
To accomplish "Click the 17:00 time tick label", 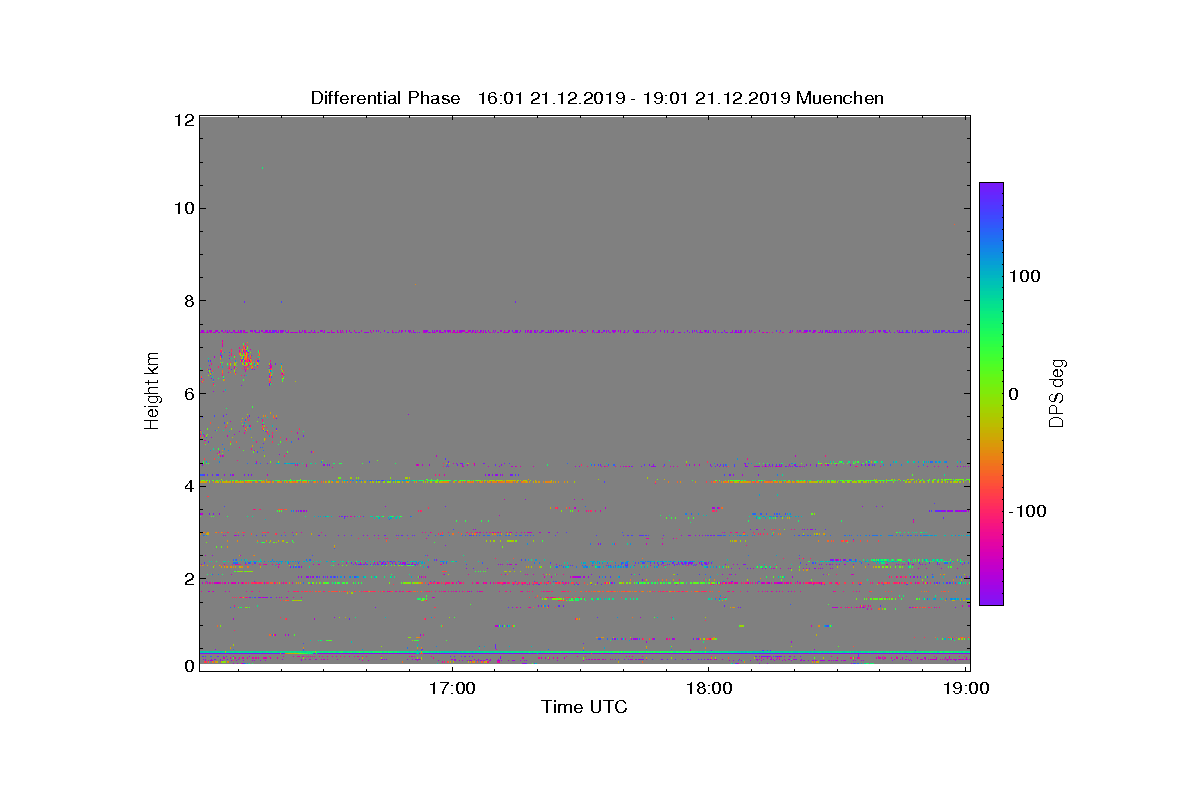I will [x=451, y=688].
